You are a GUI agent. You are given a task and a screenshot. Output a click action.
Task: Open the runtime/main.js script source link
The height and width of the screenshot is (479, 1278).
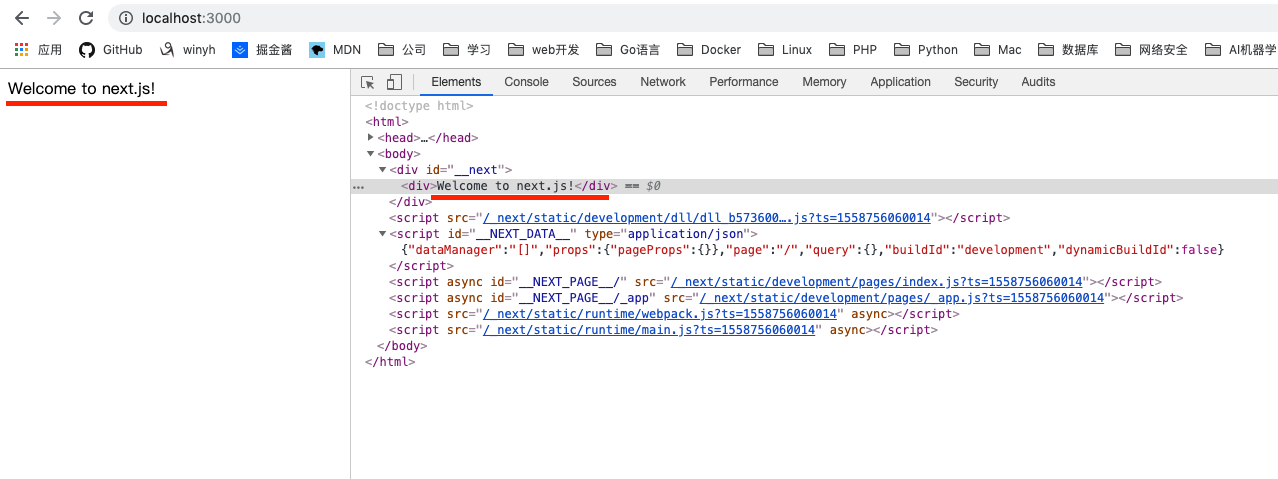click(650, 330)
